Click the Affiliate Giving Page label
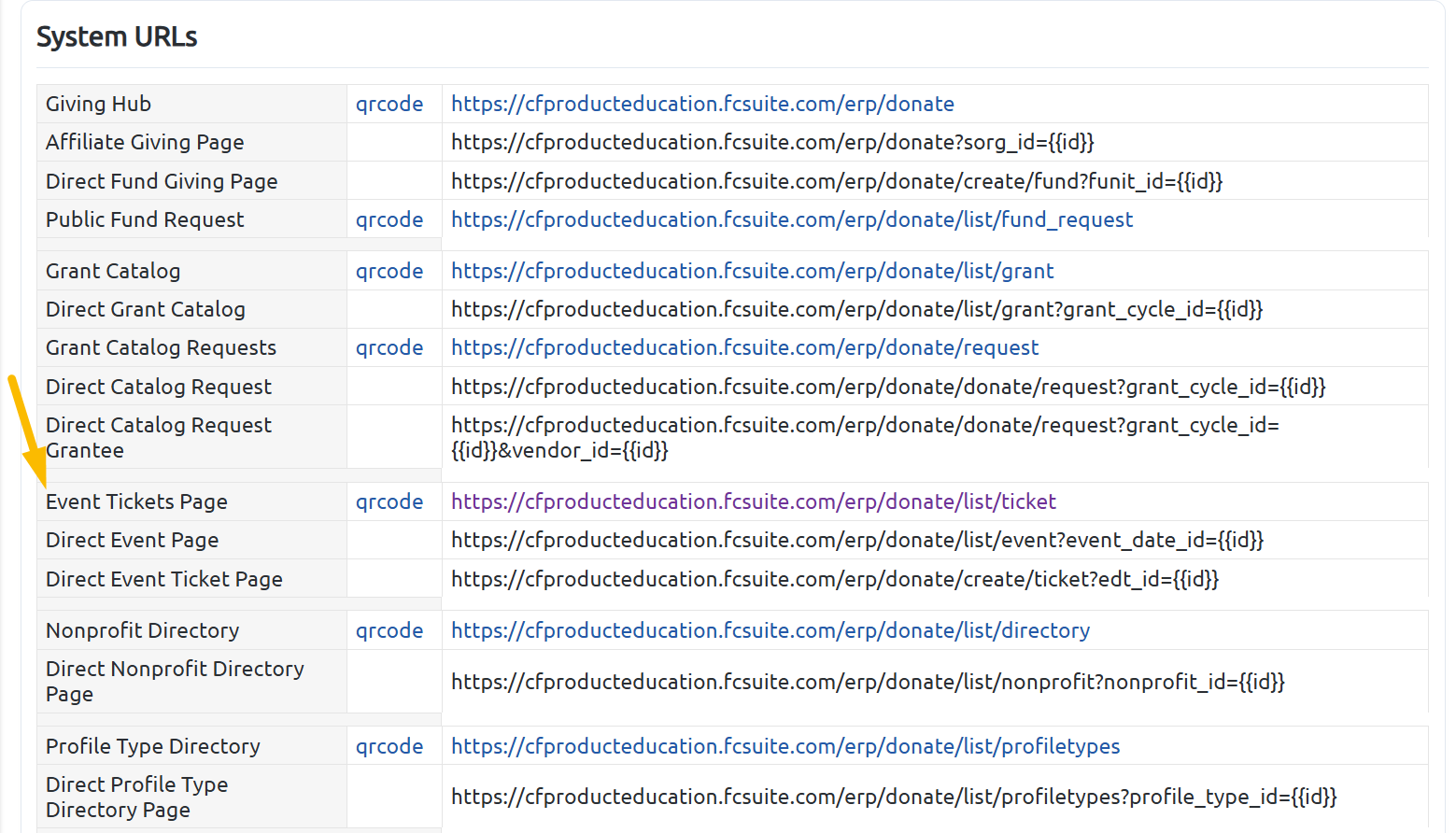Viewport: 1456px width, 833px height. pyautogui.click(x=145, y=142)
